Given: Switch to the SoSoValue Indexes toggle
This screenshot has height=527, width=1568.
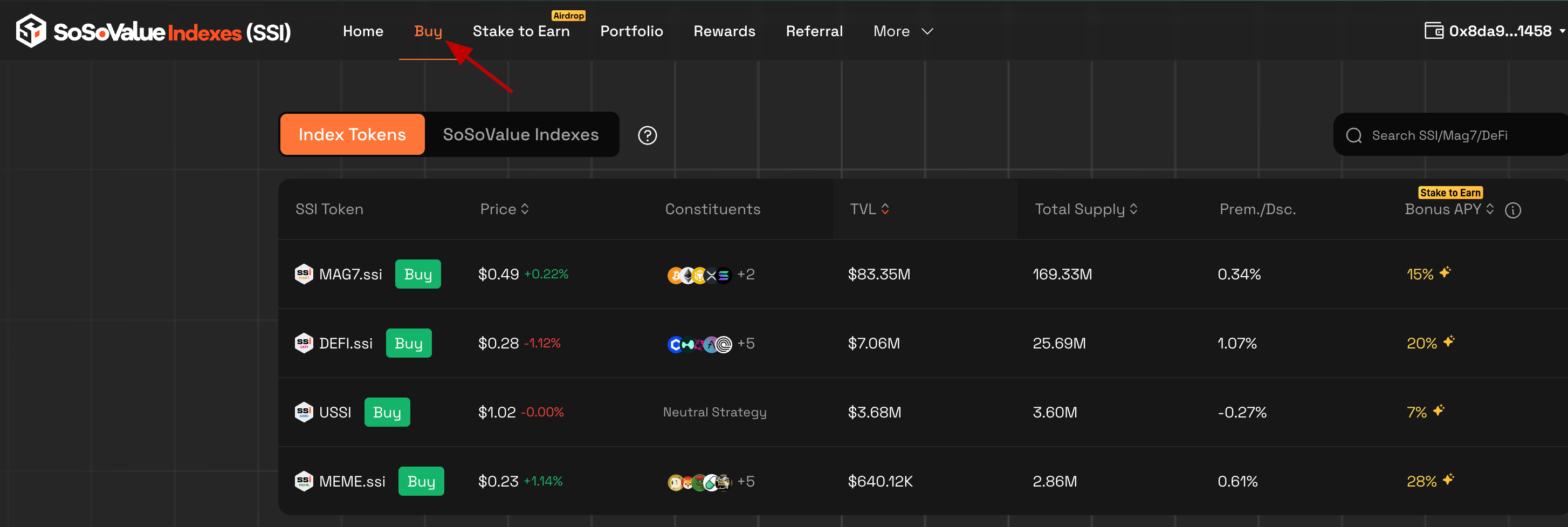Looking at the screenshot, I should (520, 135).
